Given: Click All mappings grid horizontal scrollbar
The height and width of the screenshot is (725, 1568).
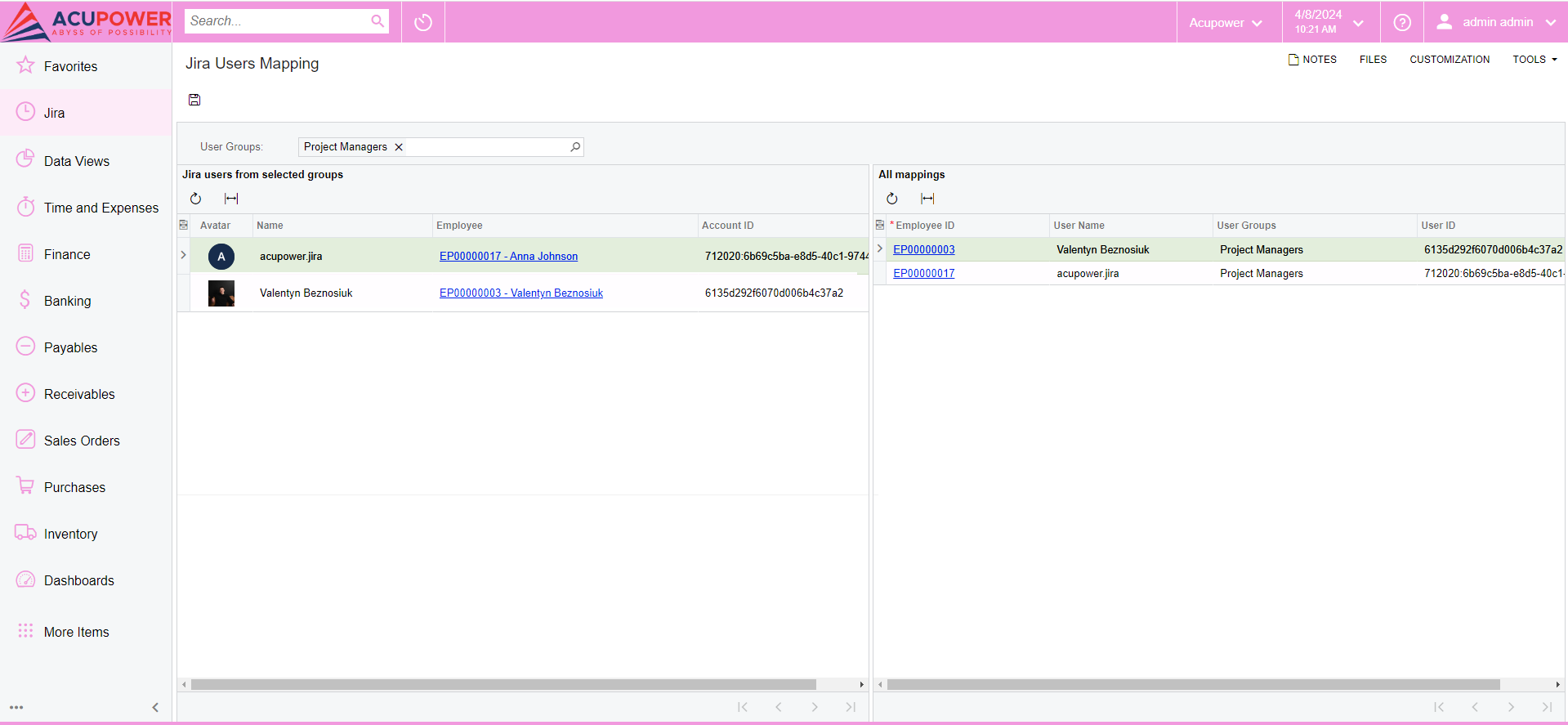Looking at the screenshot, I should 1193,685.
